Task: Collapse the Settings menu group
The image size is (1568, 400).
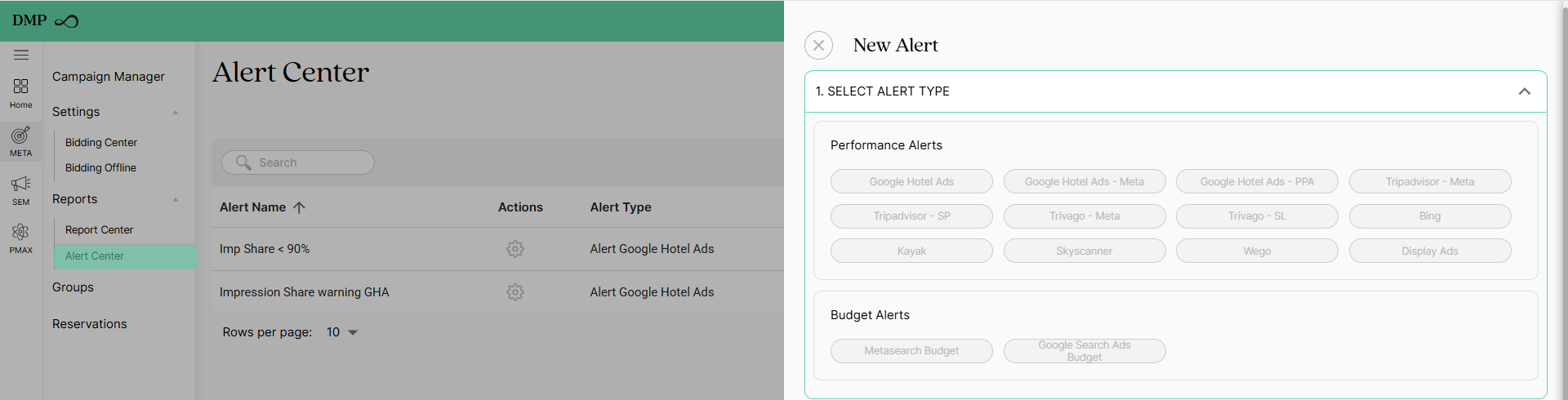Action: (176, 112)
